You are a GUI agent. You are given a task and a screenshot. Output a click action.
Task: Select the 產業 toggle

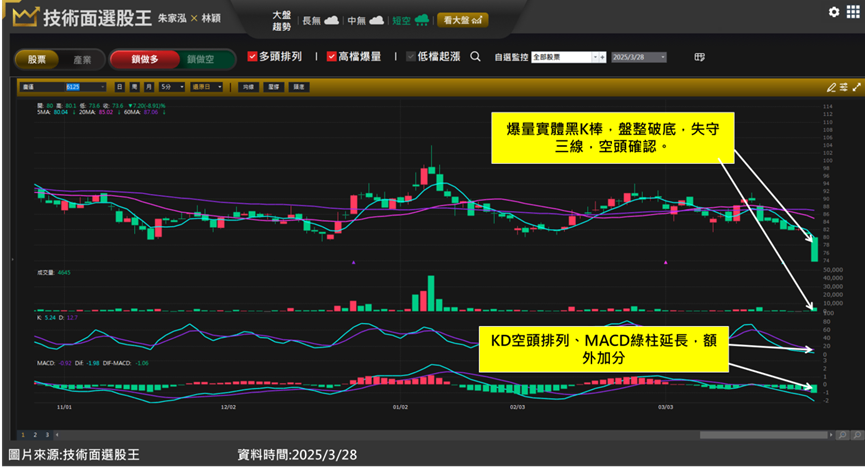tap(82, 59)
